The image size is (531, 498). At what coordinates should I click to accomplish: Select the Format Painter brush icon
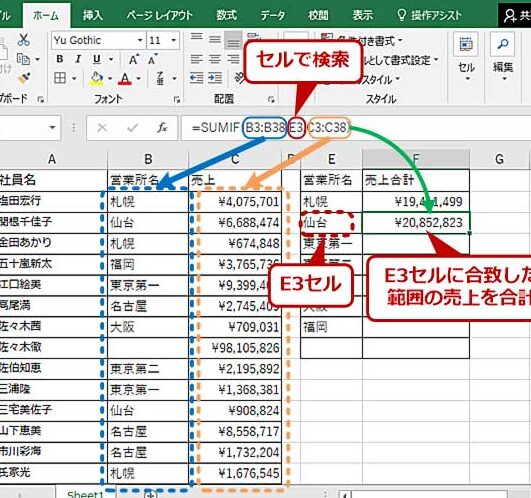click(x=24, y=79)
